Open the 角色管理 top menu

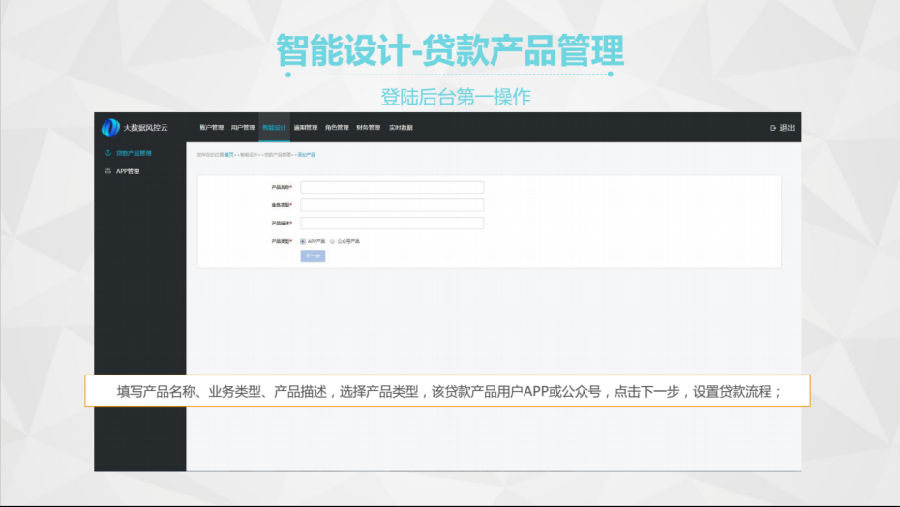tap(337, 128)
